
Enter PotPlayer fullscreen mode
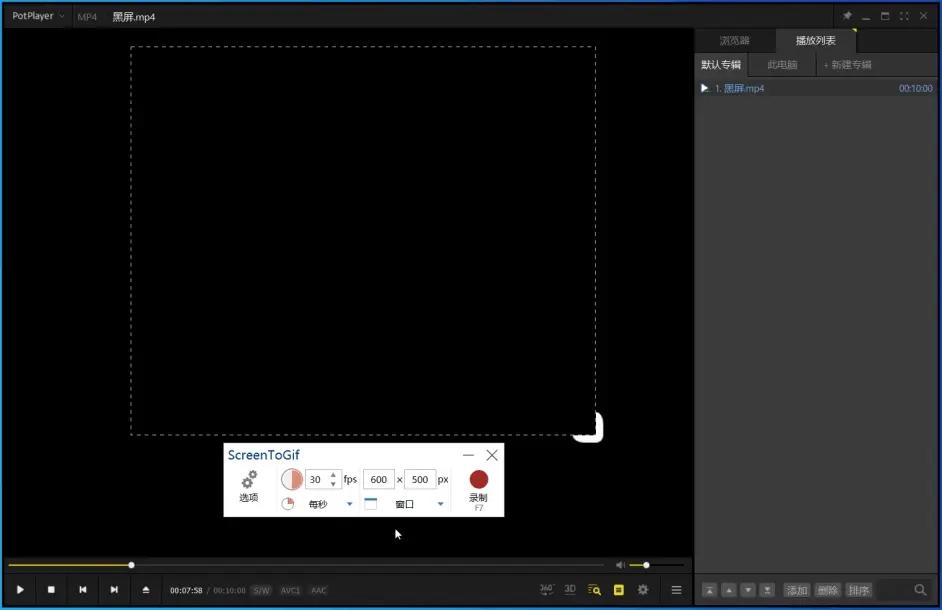(x=904, y=16)
